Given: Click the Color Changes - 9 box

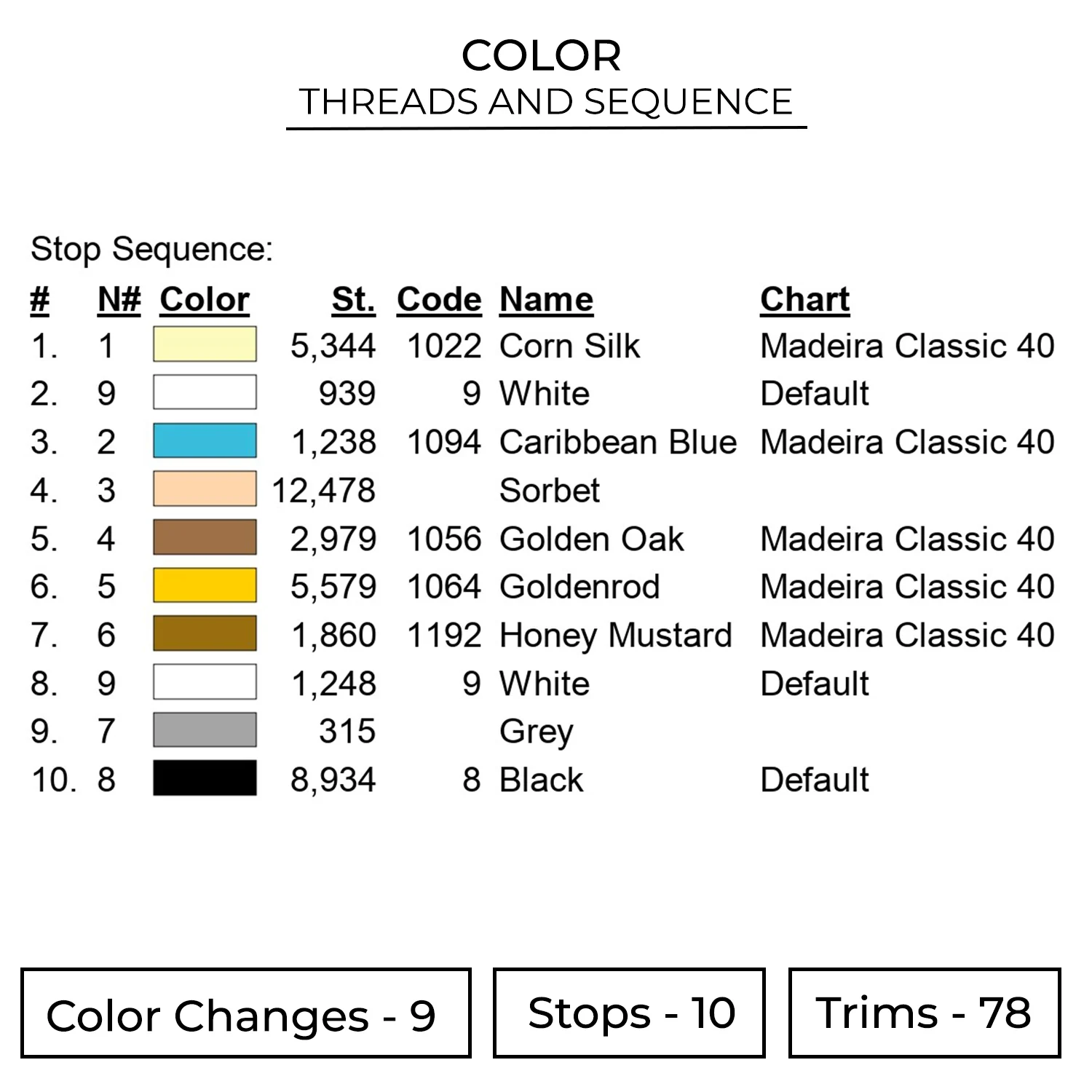Looking at the screenshot, I should (245, 1013).
